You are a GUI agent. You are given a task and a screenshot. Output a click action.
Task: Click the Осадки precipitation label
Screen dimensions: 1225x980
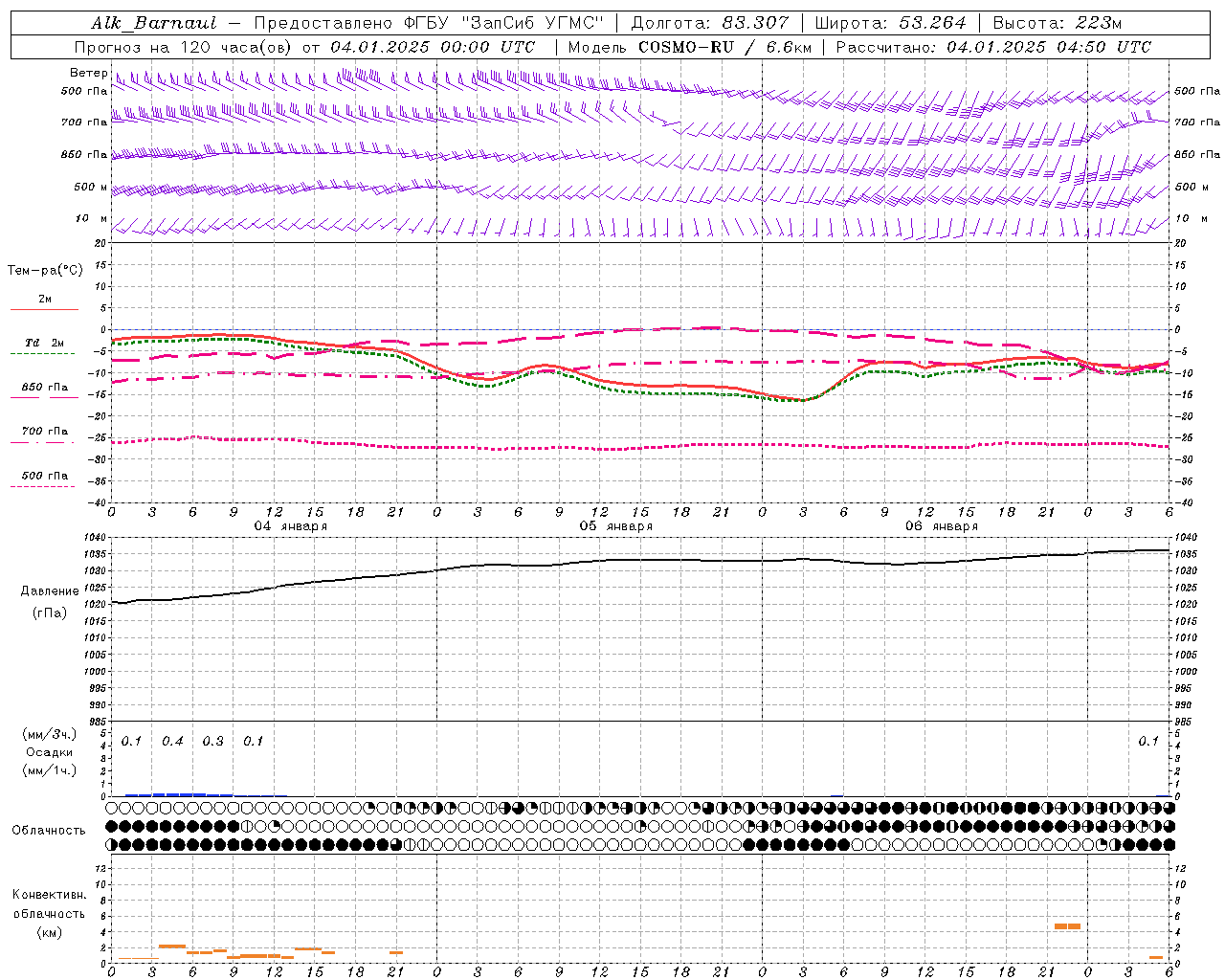tap(50, 752)
